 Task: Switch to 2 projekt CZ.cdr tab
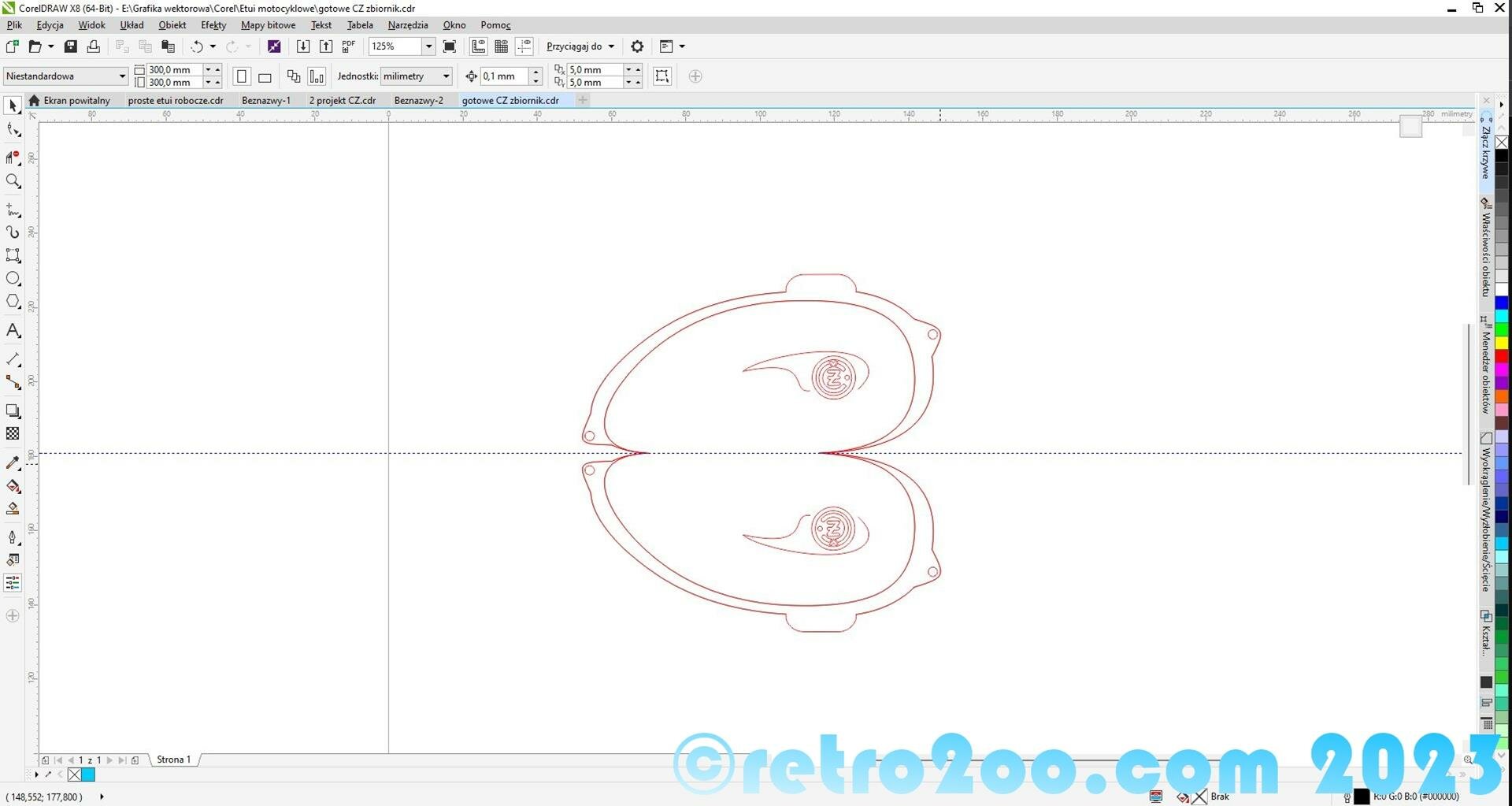(x=342, y=100)
